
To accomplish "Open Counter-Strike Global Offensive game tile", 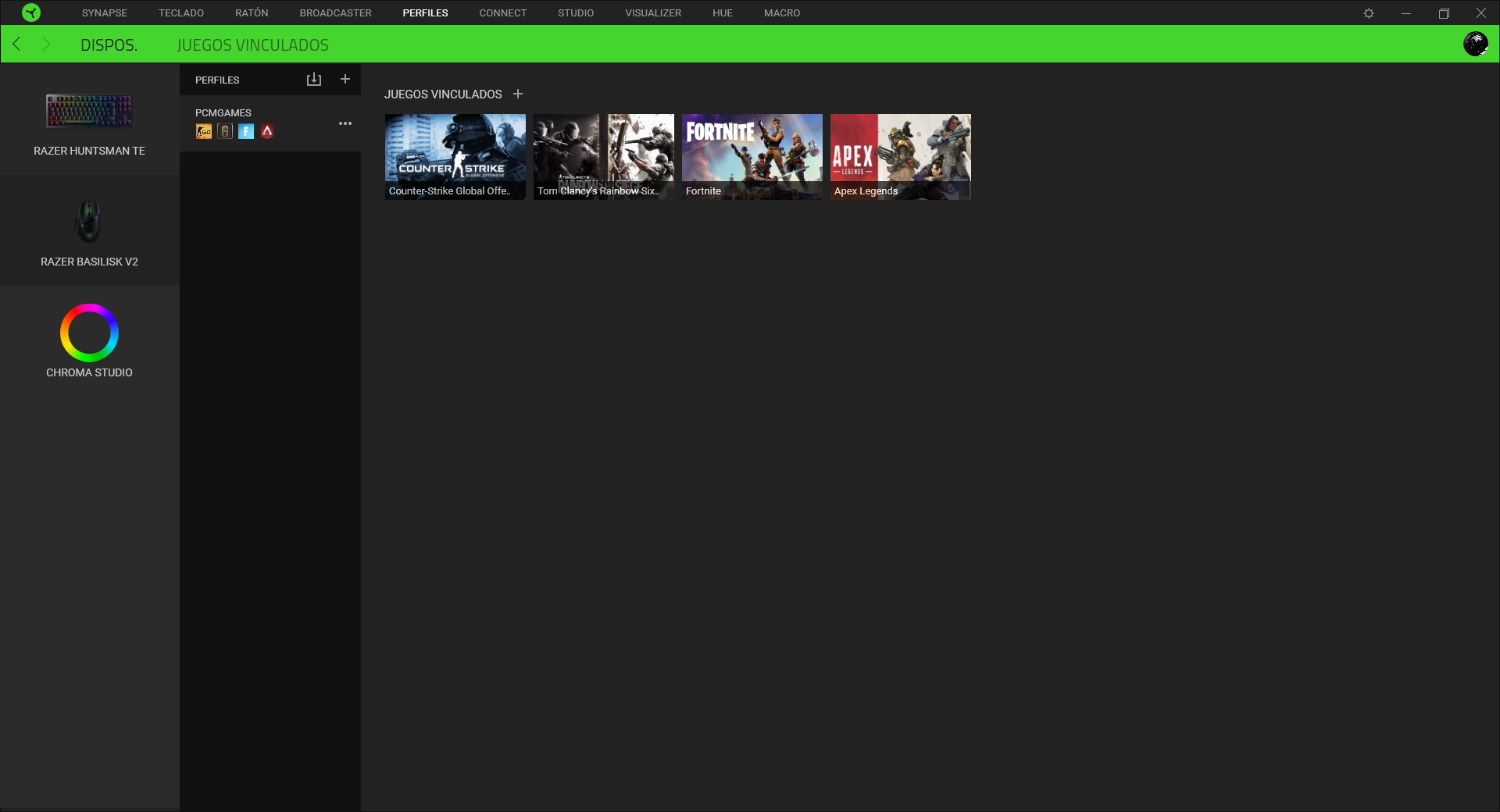I will tap(455, 157).
